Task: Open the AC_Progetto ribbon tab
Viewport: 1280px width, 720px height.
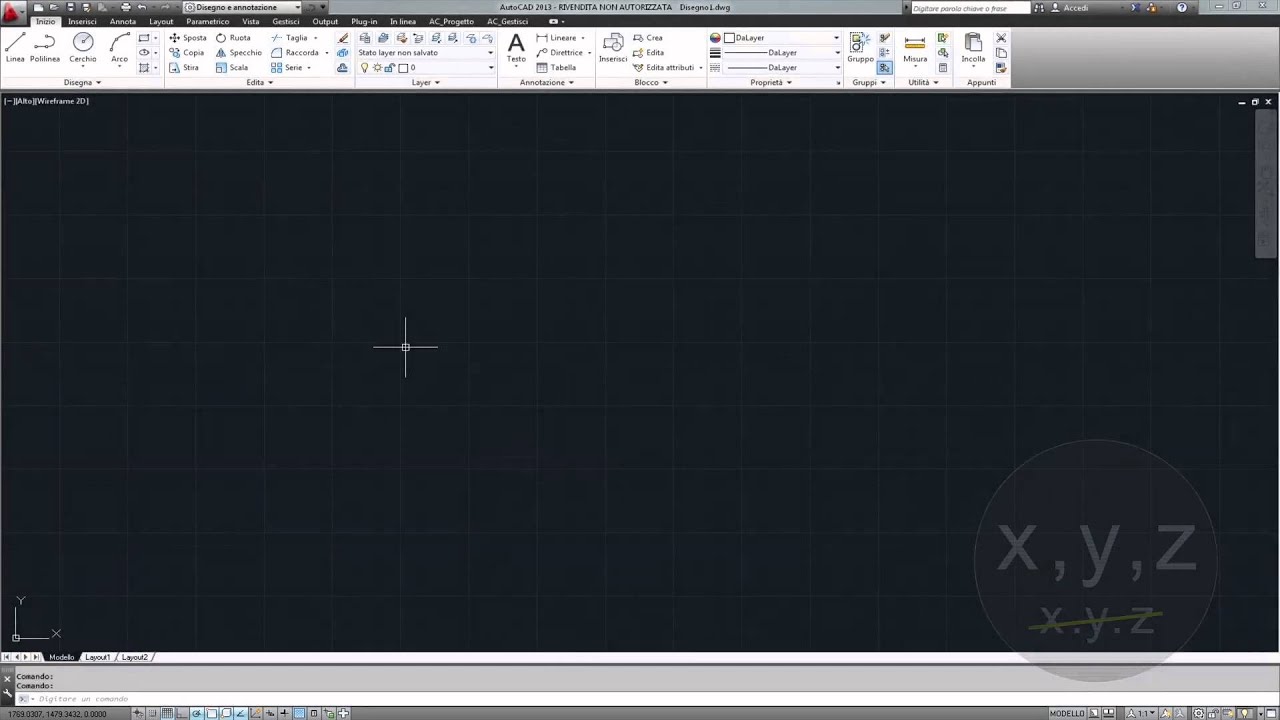Action: coord(451,21)
